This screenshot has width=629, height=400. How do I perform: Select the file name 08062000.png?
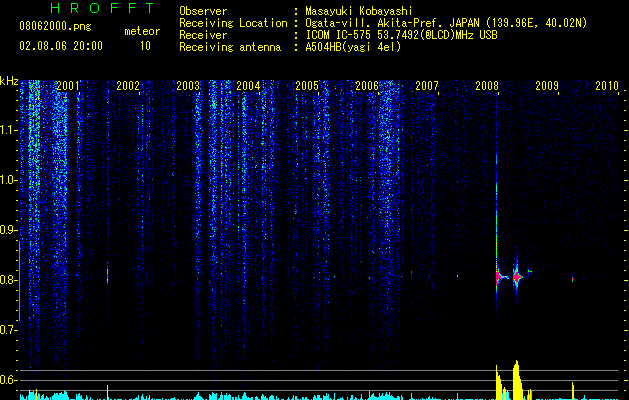point(55,27)
